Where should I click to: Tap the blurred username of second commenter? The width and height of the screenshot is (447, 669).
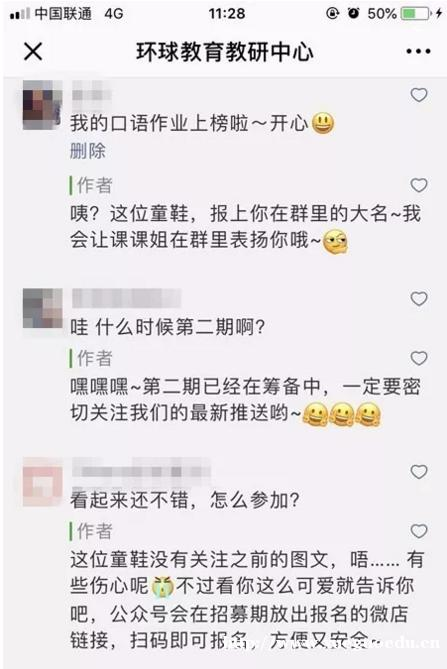click(x=127, y=298)
